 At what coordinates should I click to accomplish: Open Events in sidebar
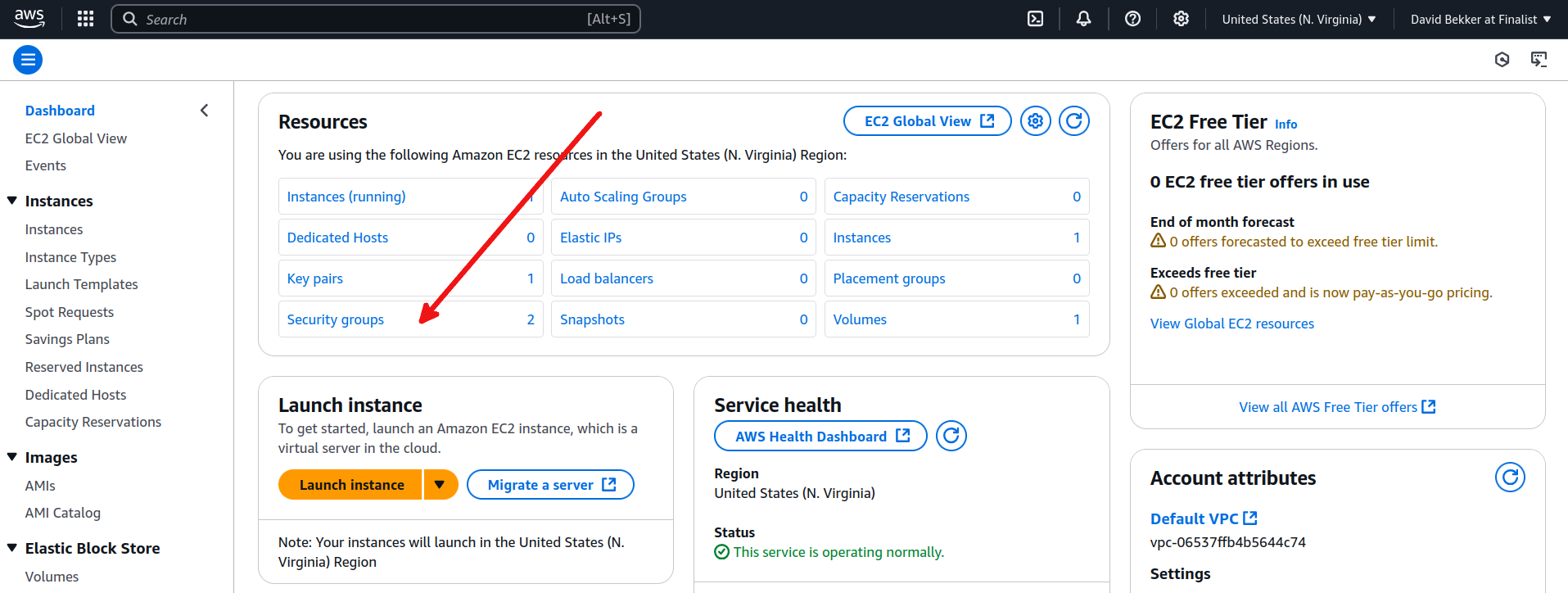point(46,165)
